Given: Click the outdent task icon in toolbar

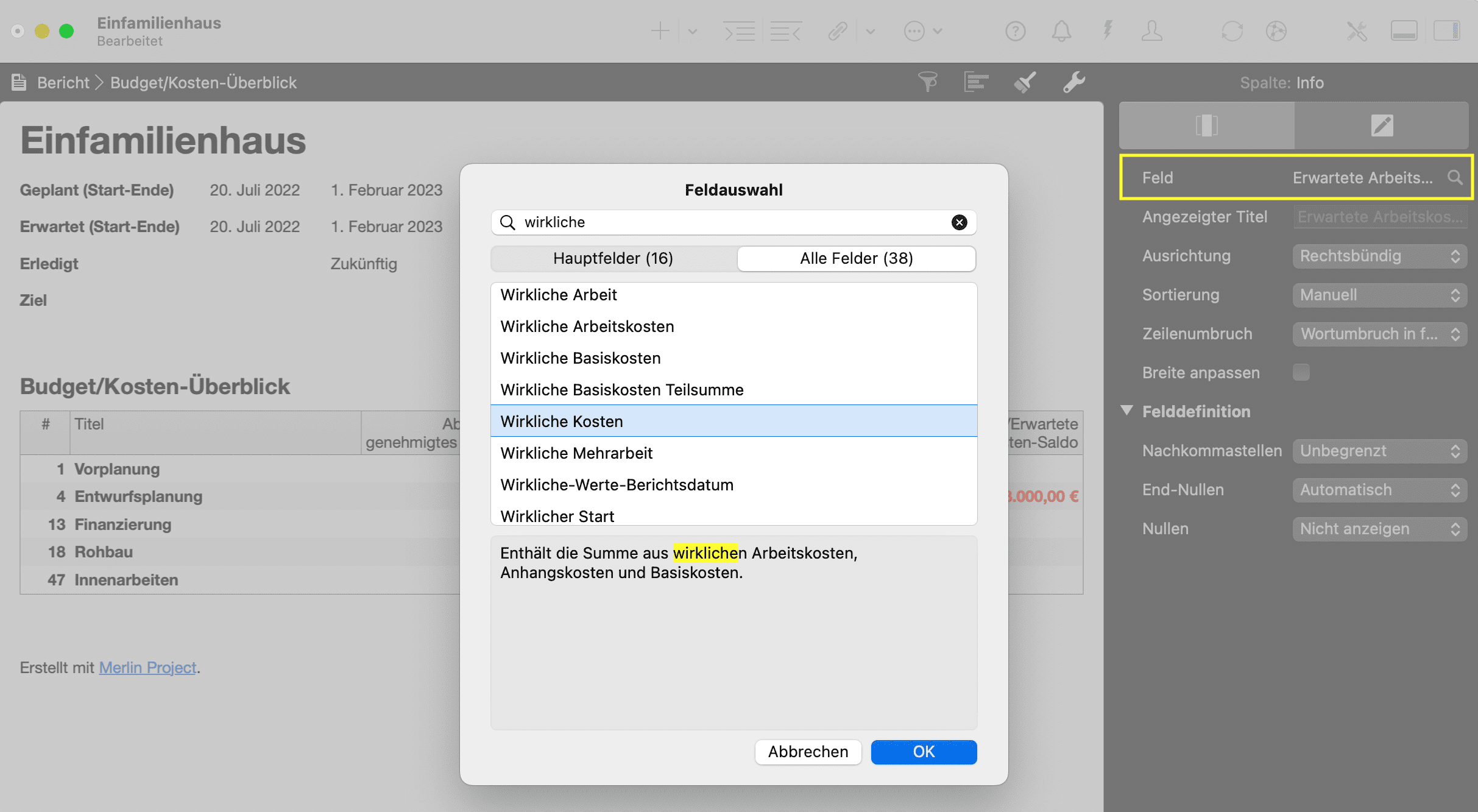Looking at the screenshot, I should [785, 31].
